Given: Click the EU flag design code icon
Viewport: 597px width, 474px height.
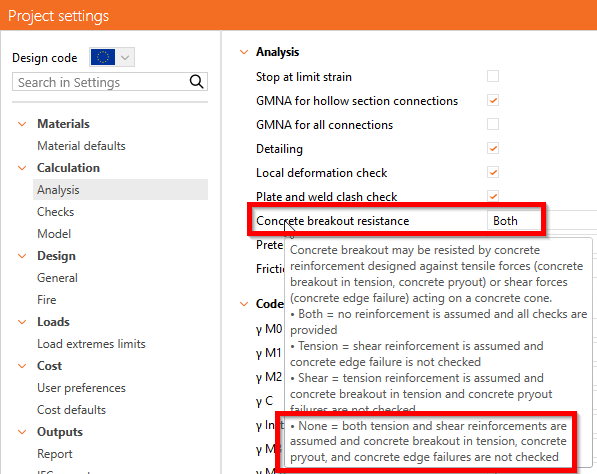Looking at the screenshot, I should pyautogui.click(x=103, y=57).
